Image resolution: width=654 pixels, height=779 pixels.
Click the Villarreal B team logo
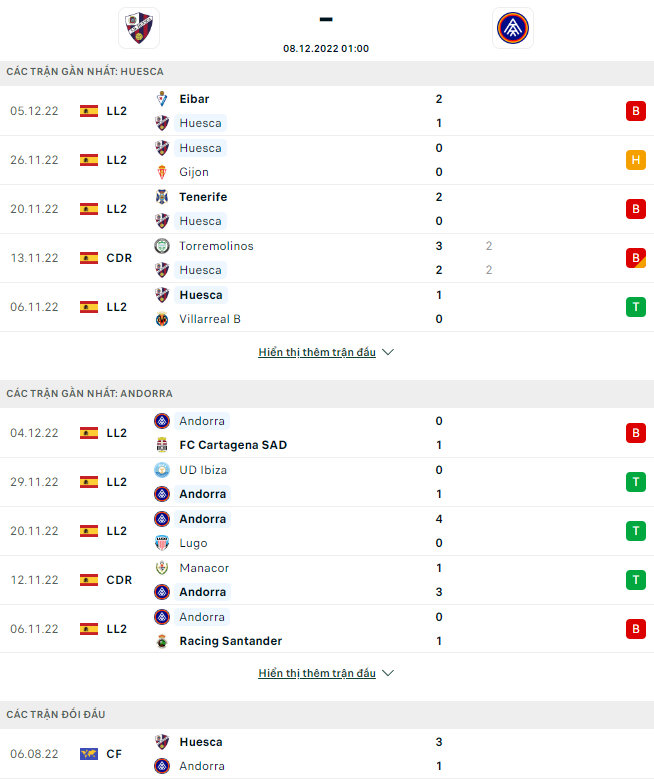[162, 319]
